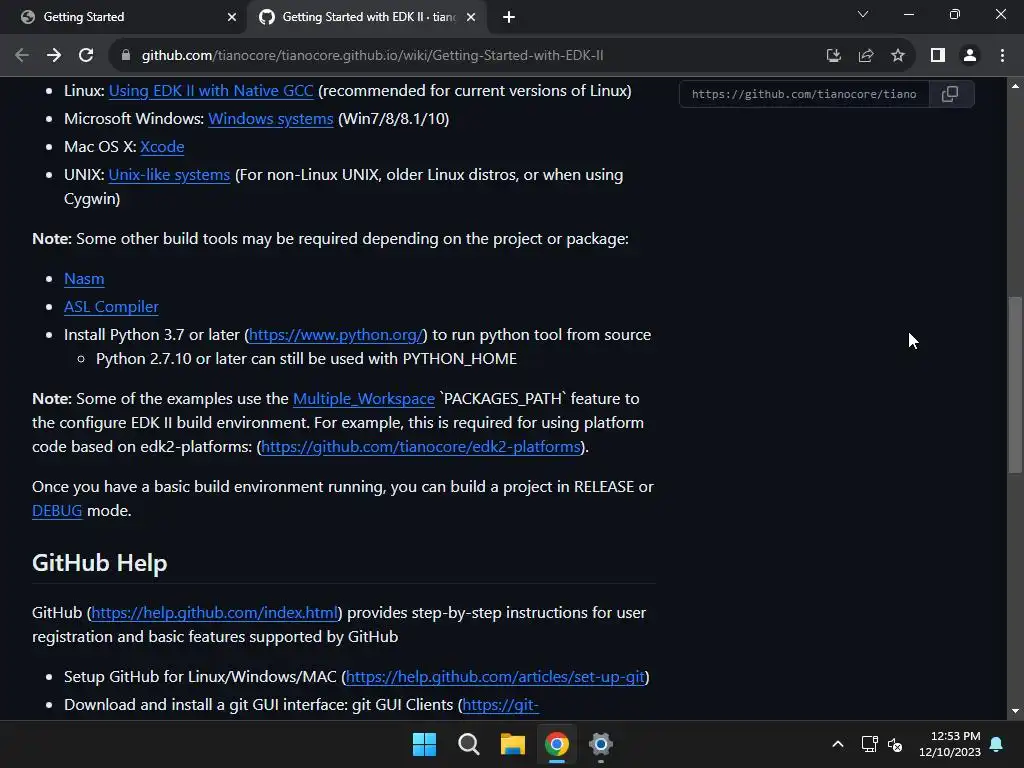Open Settings from the taskbar
This screenshot has height=768, width=1024.
601,744
